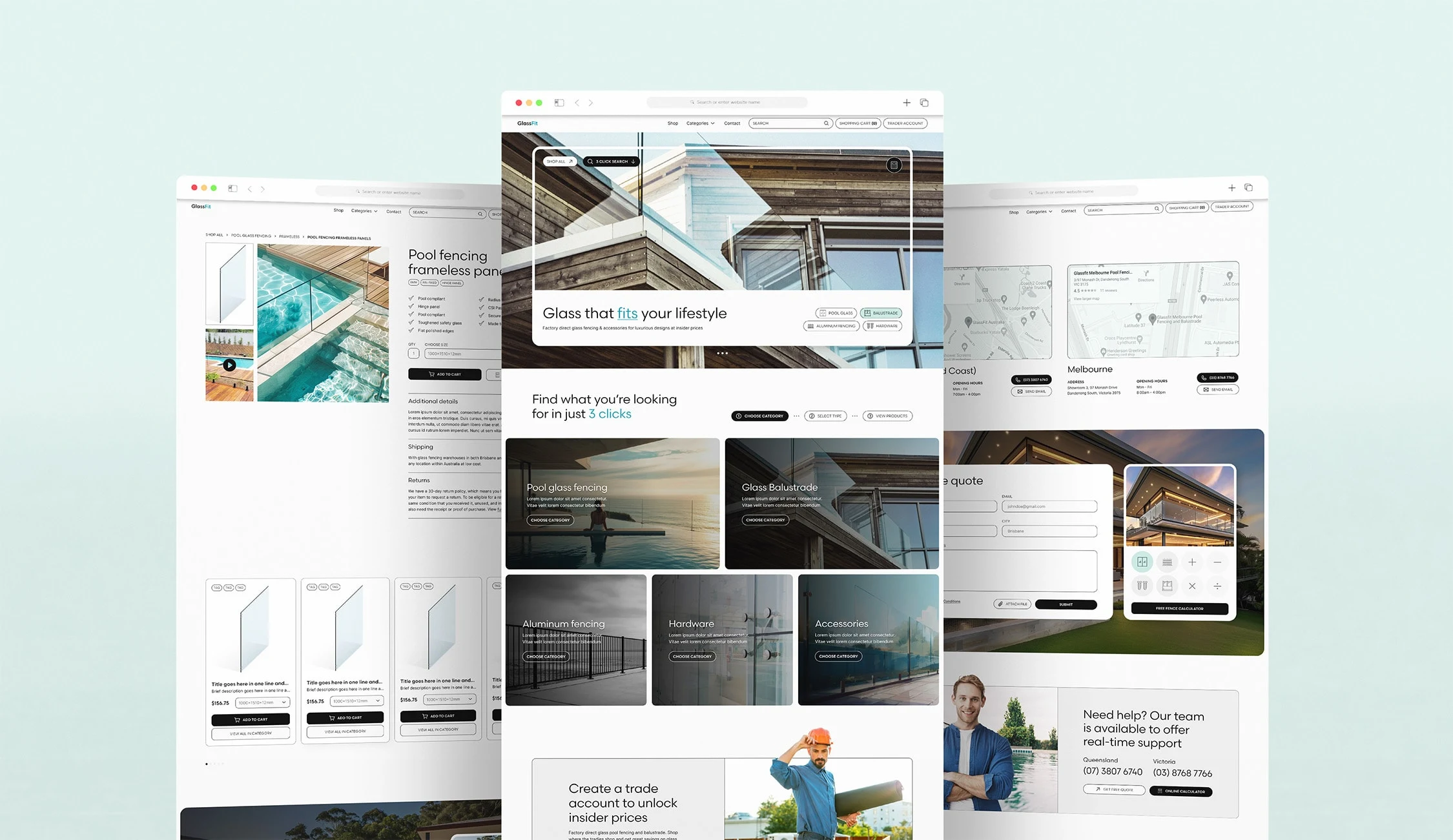Click the Search magnifier icon
Image resolution: width=1453 pixels, height=840 pixels.
[x=826, y=123]
